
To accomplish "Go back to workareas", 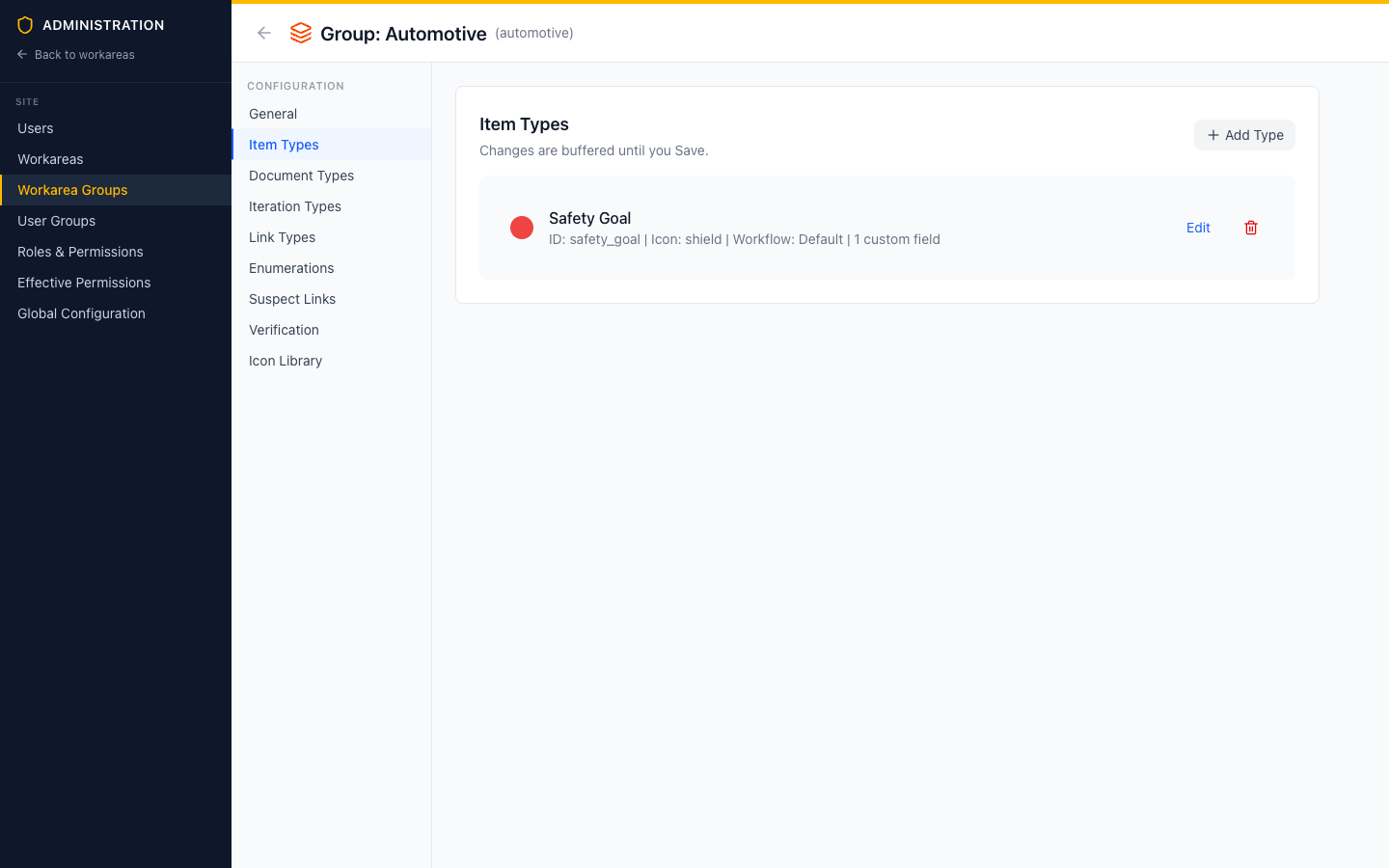I will 75,55.
